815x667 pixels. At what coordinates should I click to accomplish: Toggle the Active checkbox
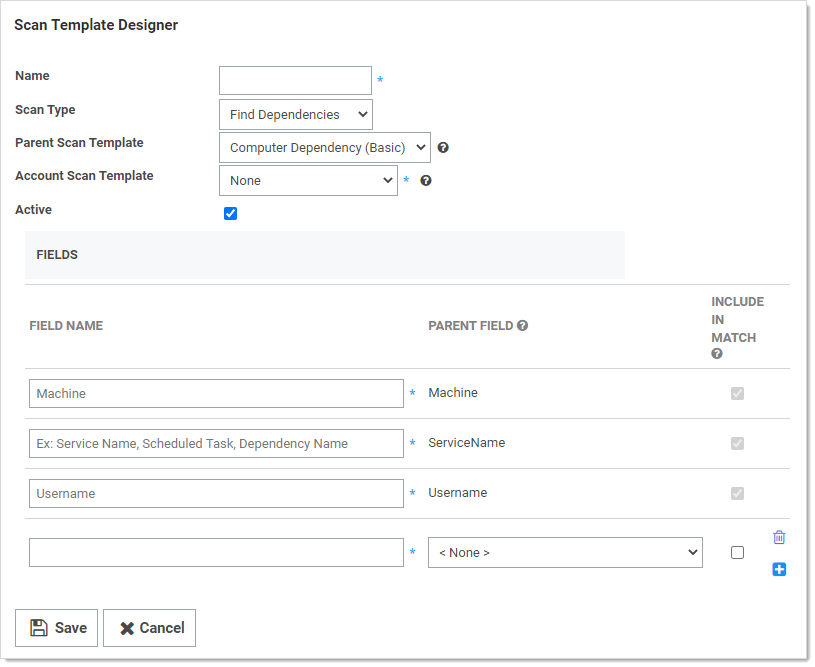[x=231, y=213]
